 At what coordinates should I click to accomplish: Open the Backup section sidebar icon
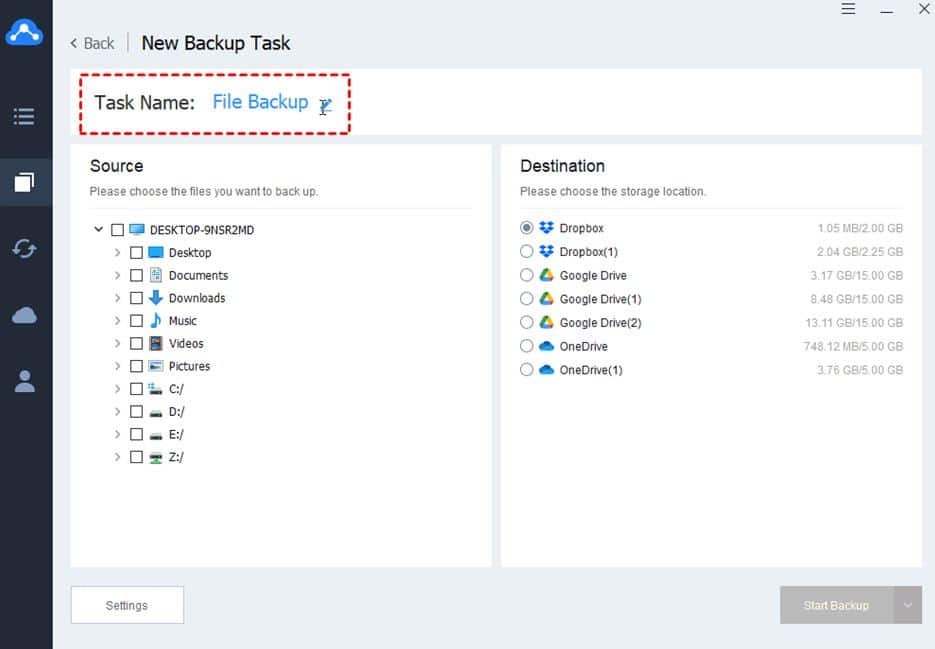pyautogui.click(x=24, y=182)
